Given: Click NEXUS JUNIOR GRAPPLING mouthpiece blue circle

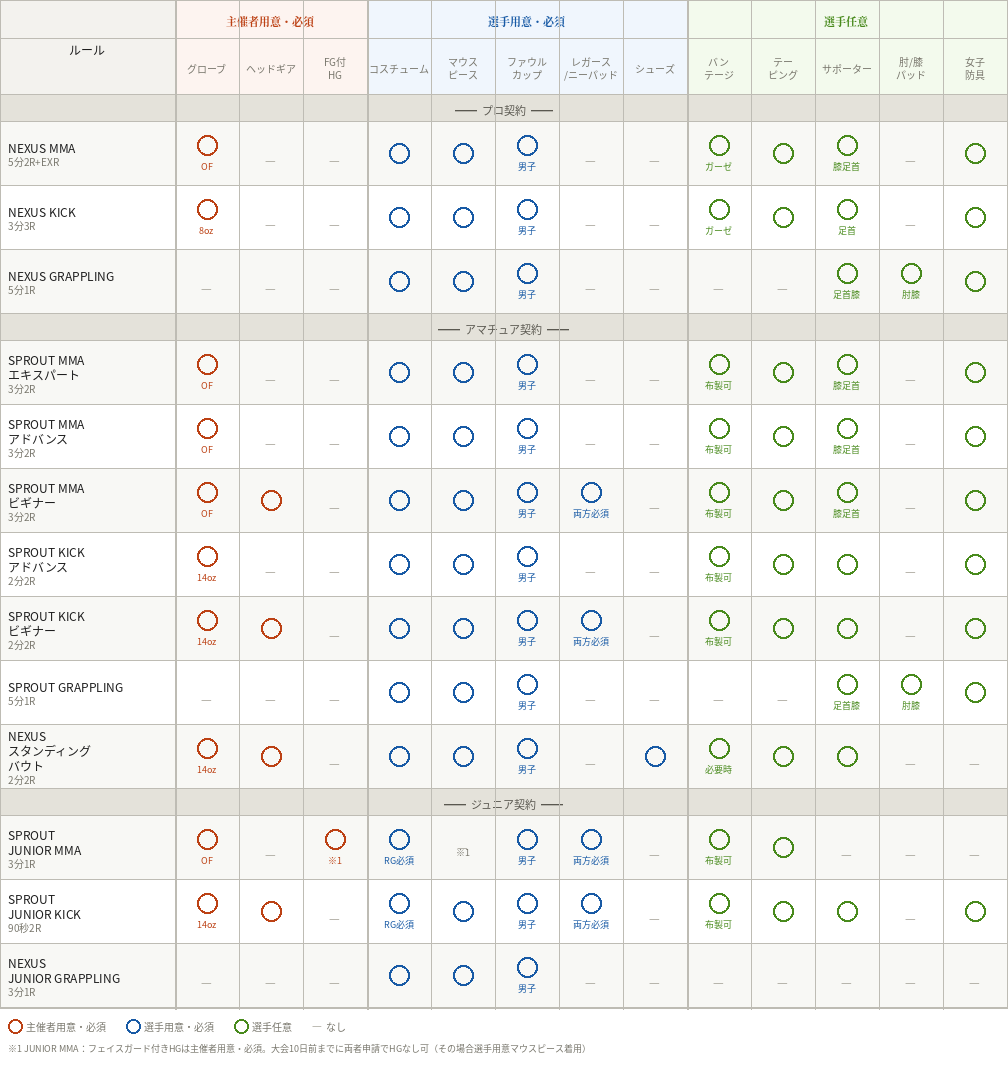Looking at the screenshot, I should tap(463, 976).
